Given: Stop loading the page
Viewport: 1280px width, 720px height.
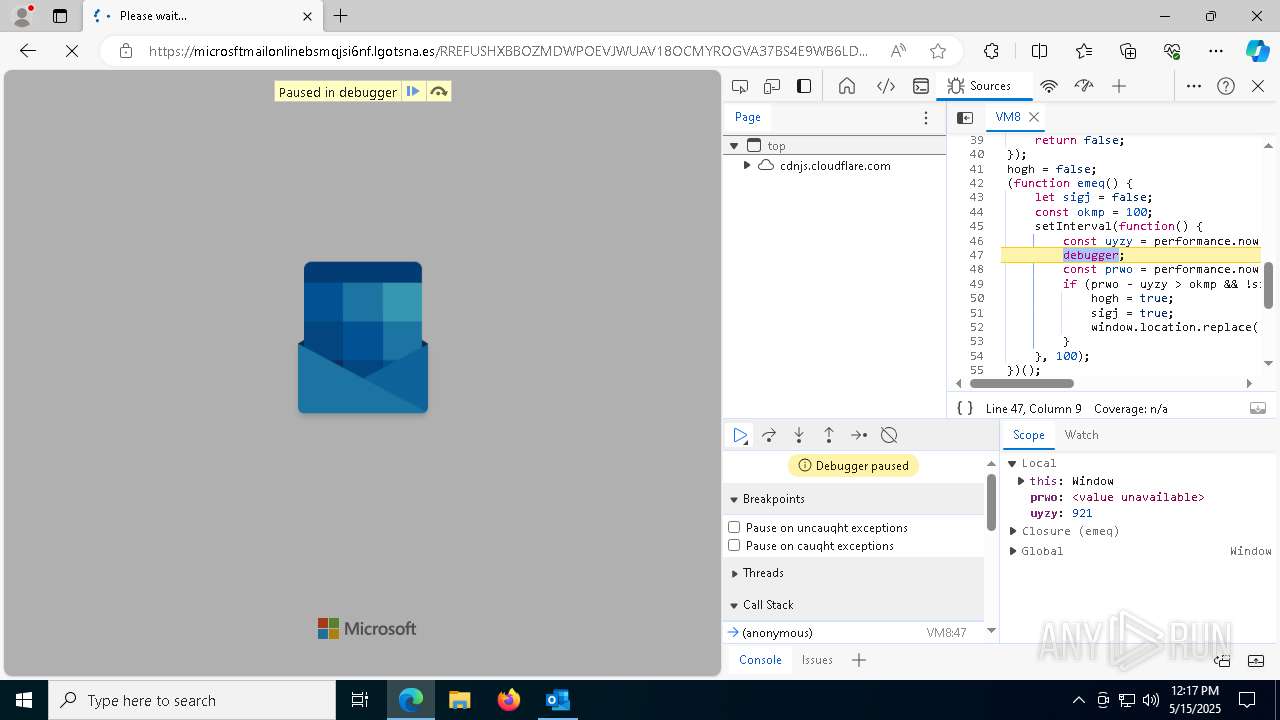Looking at the screenshot, I should click(x=72, y=51).
